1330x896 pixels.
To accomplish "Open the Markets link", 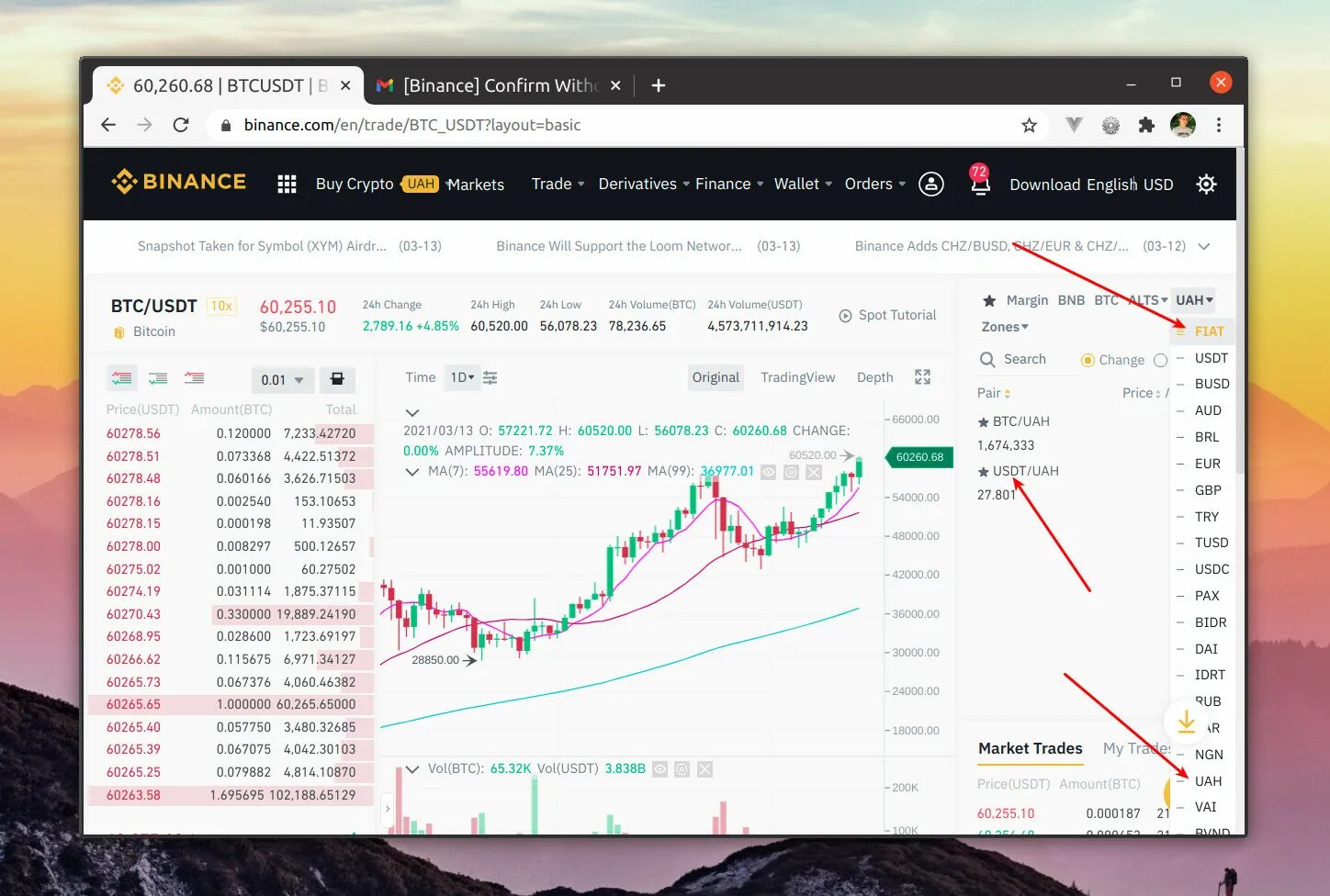I will (x=476, y=185).
